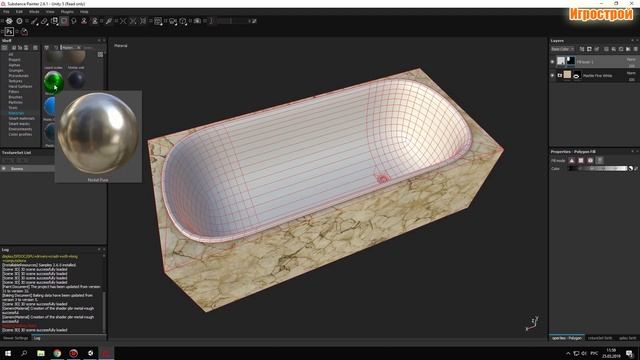The width and height of the screenshot is (640, 360).
Task: Click the mask thumbnail of Marble Fine White
Action: 577,76
